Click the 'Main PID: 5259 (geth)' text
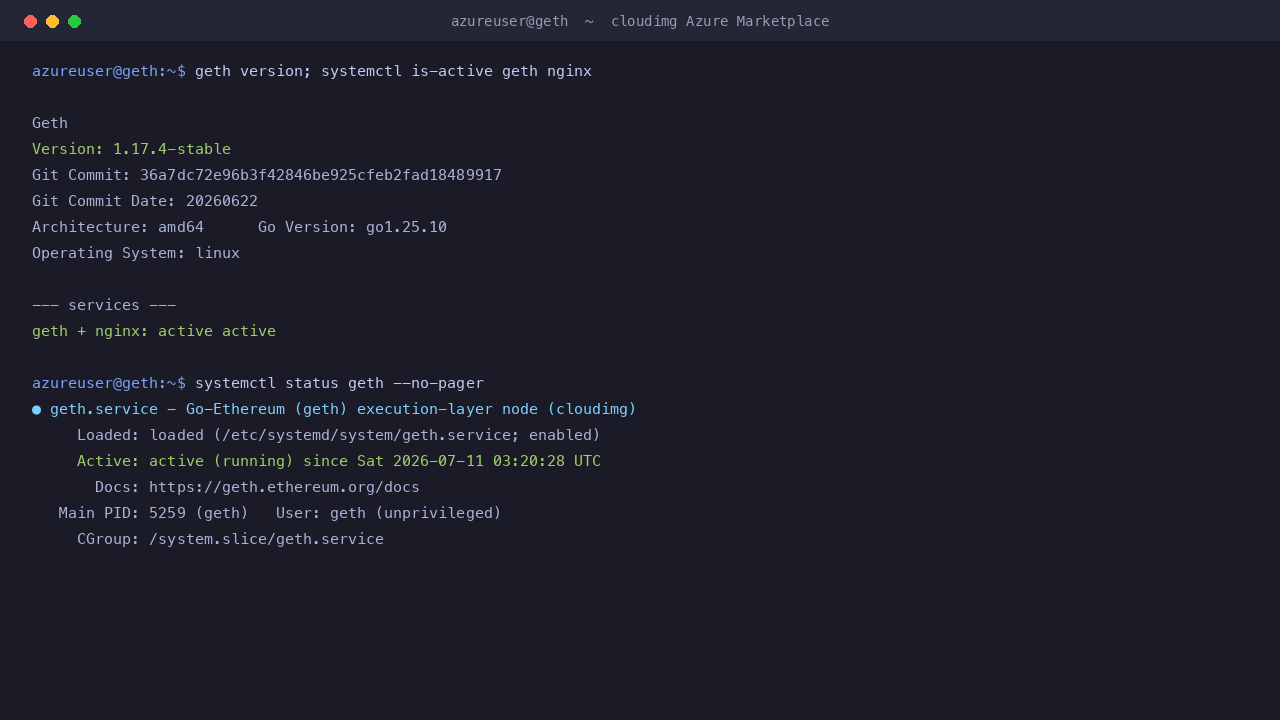This screenshot has width=1280, height=720. (154, 513)
